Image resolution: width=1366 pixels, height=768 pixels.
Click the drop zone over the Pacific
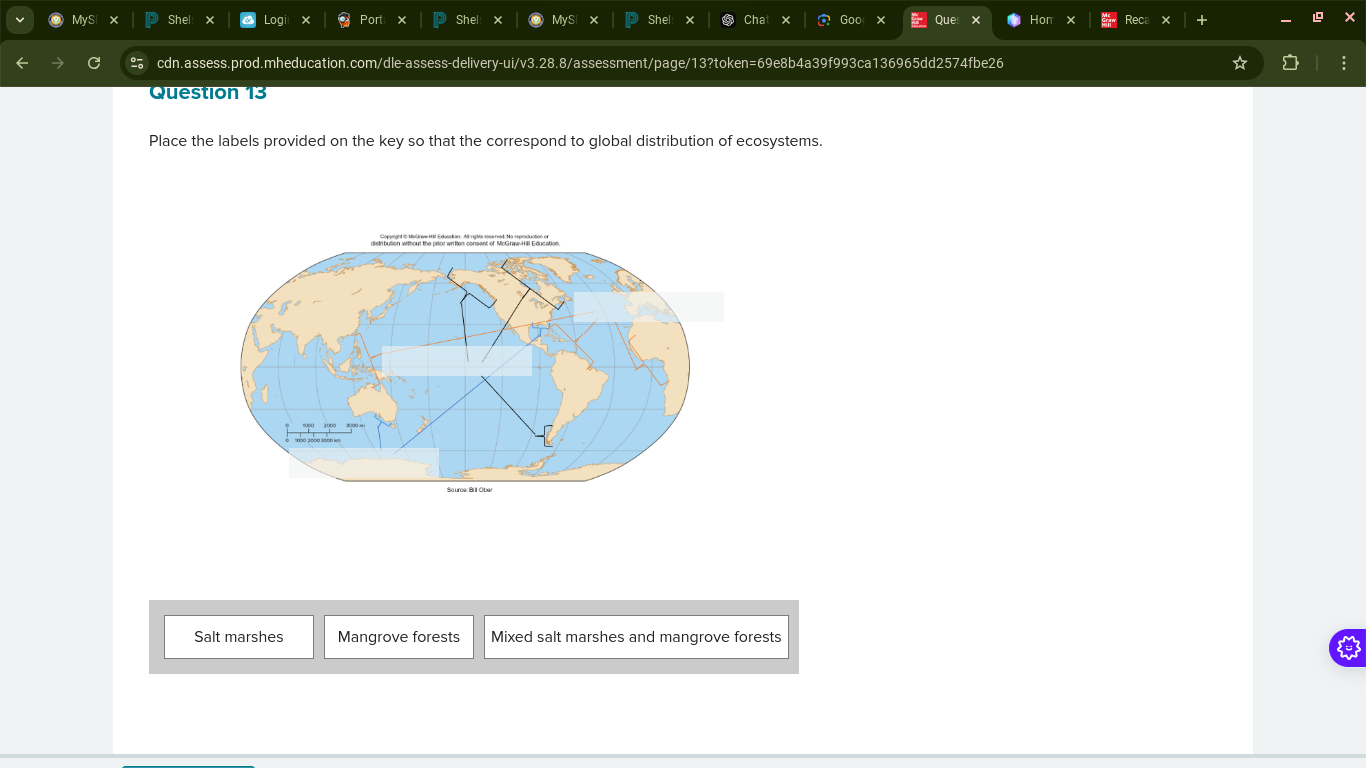click(457, 361)
